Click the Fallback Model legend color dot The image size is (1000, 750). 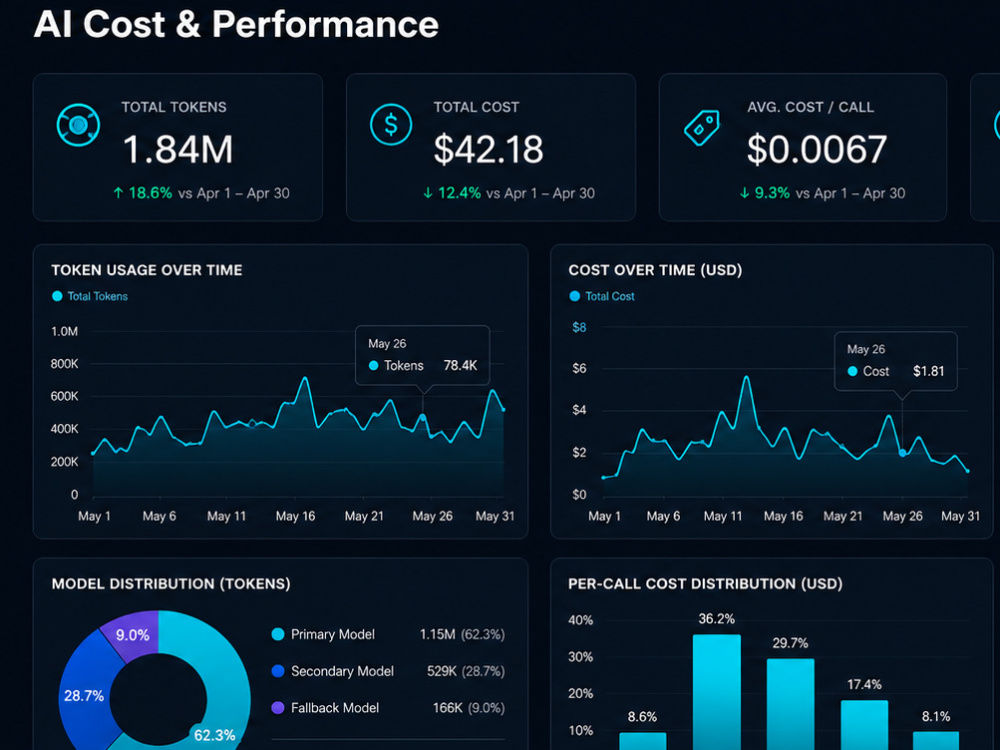277,708
